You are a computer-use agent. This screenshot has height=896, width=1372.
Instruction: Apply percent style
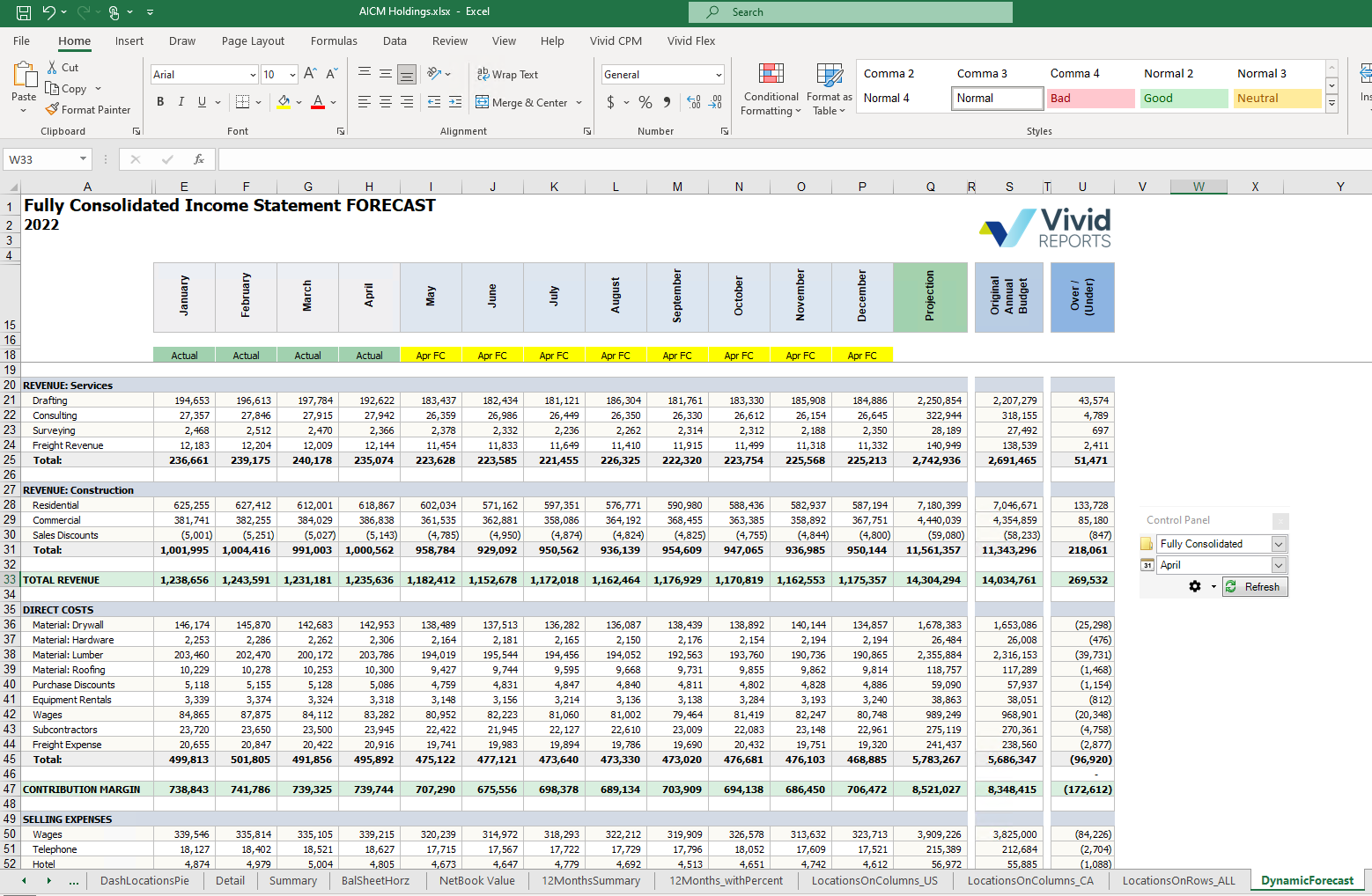(x=645, y=102)
